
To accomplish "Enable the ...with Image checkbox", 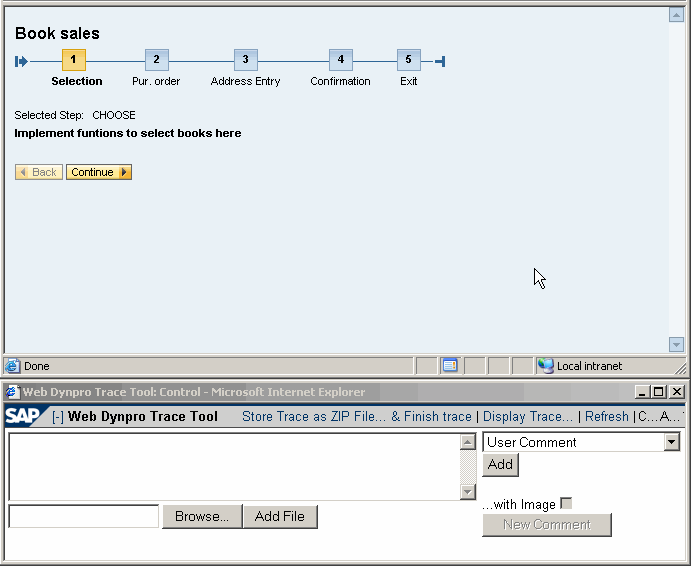I will click(566, 503).
